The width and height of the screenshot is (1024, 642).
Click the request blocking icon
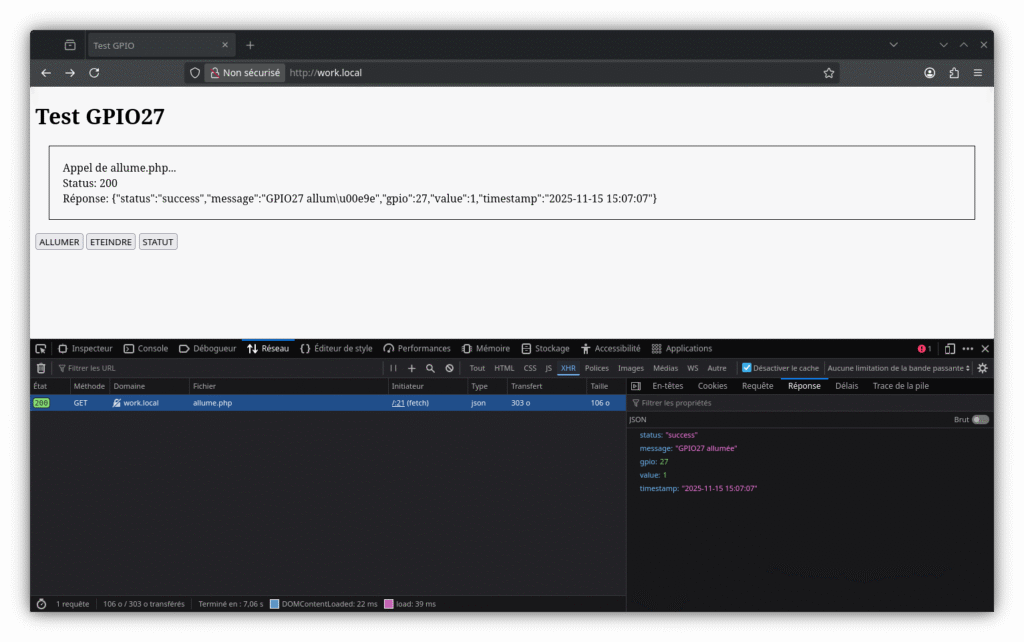point(449,368)
